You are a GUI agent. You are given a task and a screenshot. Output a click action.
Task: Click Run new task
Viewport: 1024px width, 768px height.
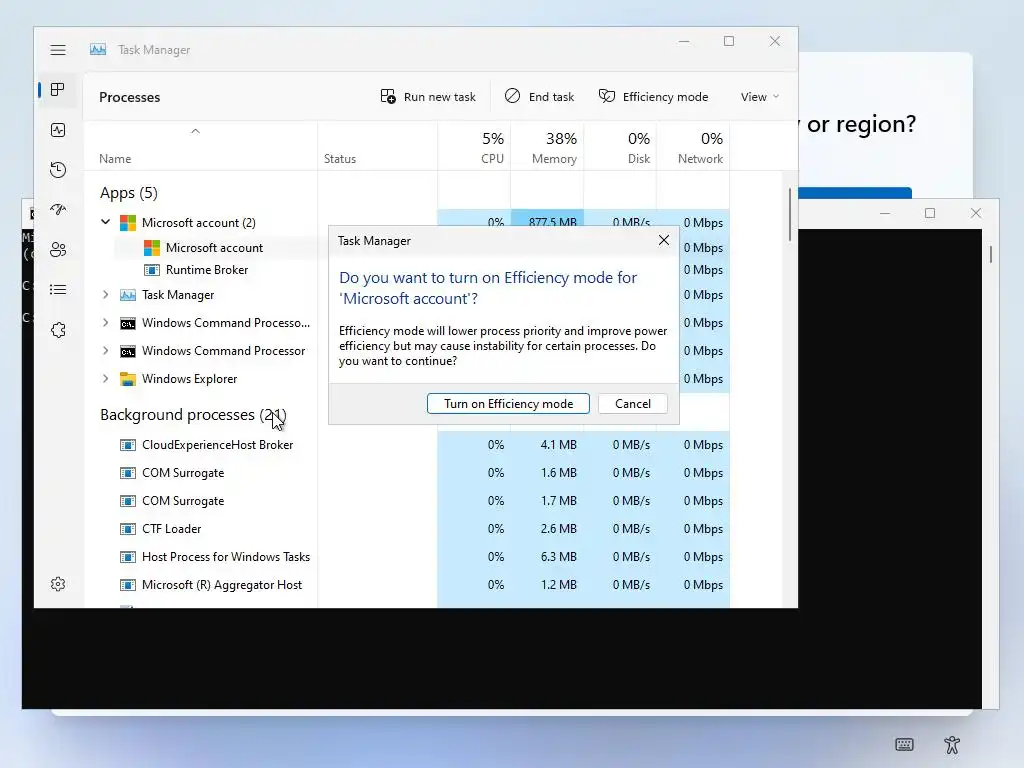pos(428,97)
